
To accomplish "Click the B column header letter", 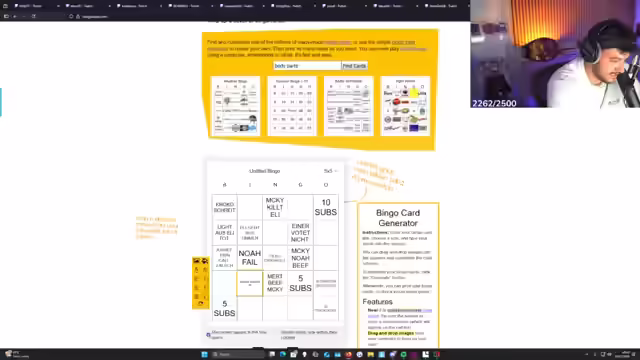I will pyautogui.click(x=224, y=185).
